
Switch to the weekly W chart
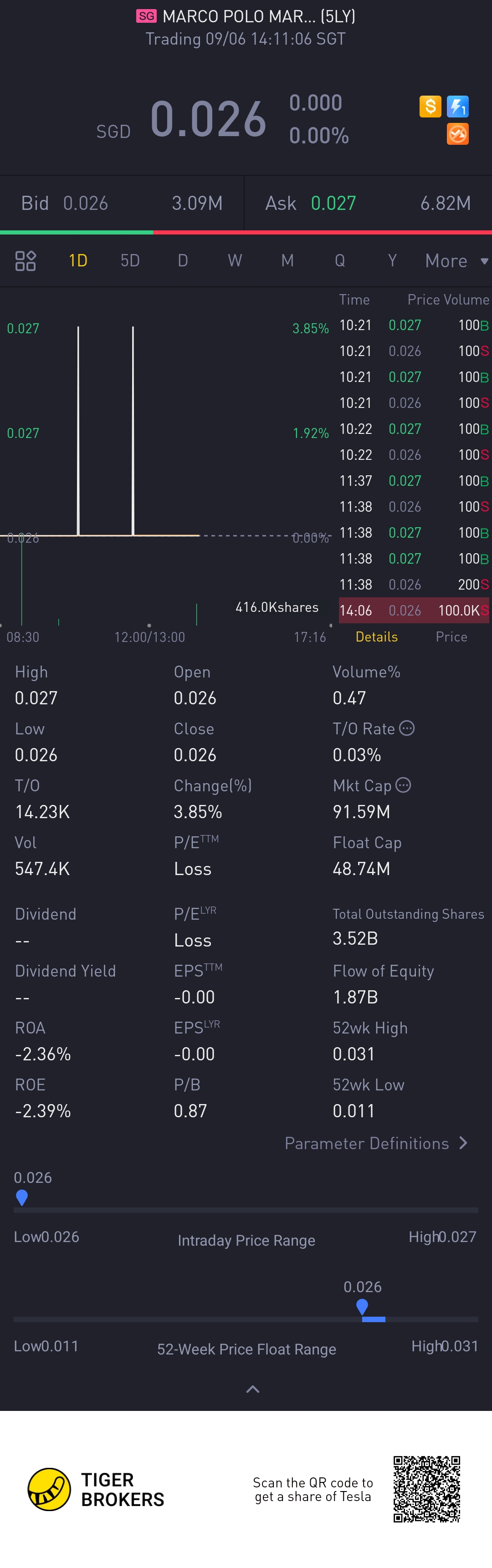pyautogui.click(x=235, y=261)
